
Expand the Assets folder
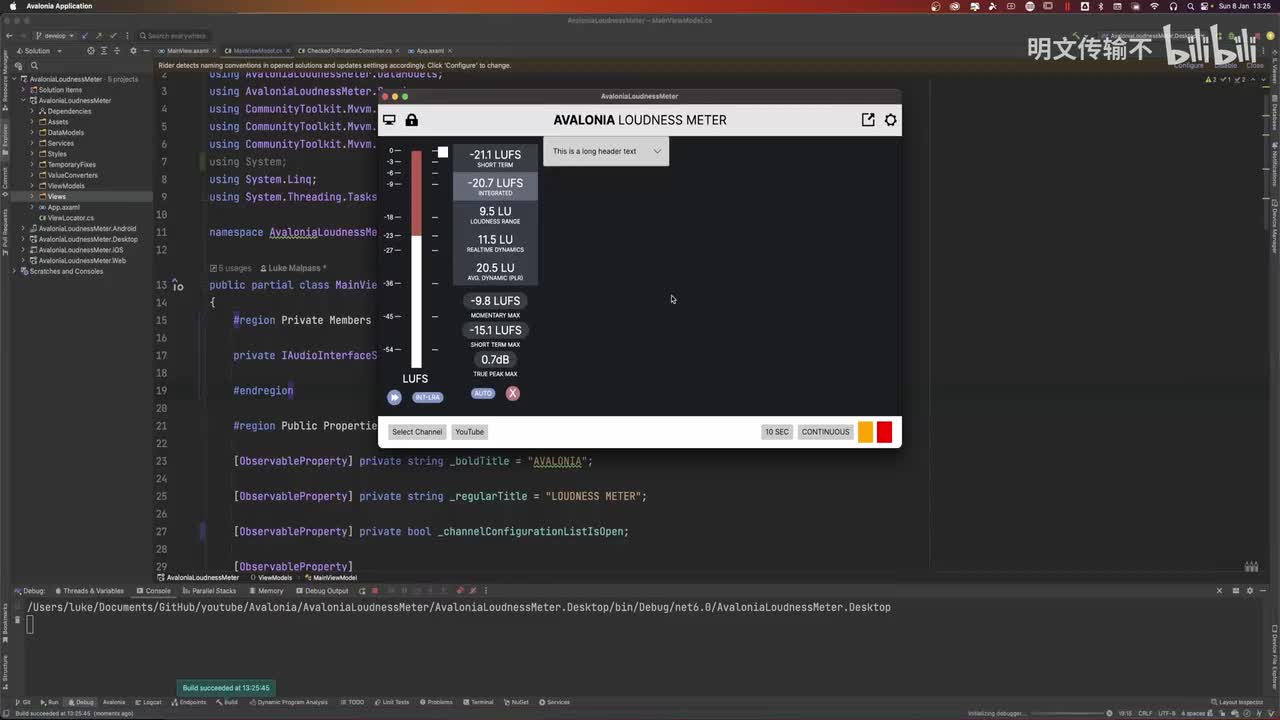click(33, 122)
